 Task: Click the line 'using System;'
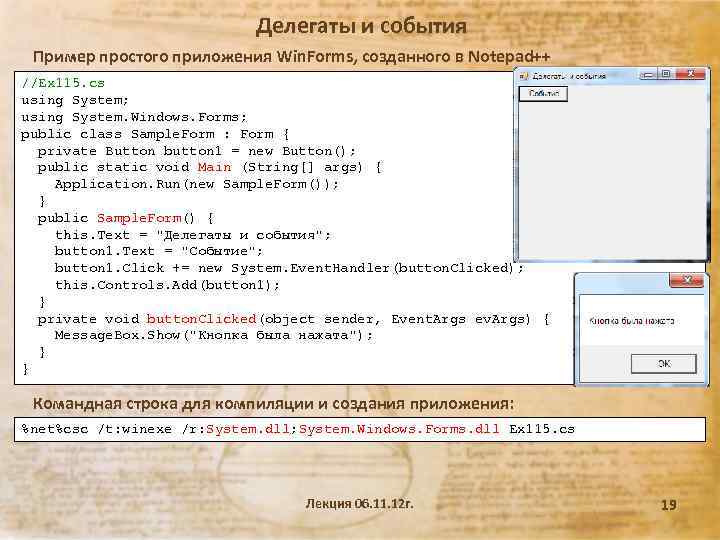click(75, 100)
